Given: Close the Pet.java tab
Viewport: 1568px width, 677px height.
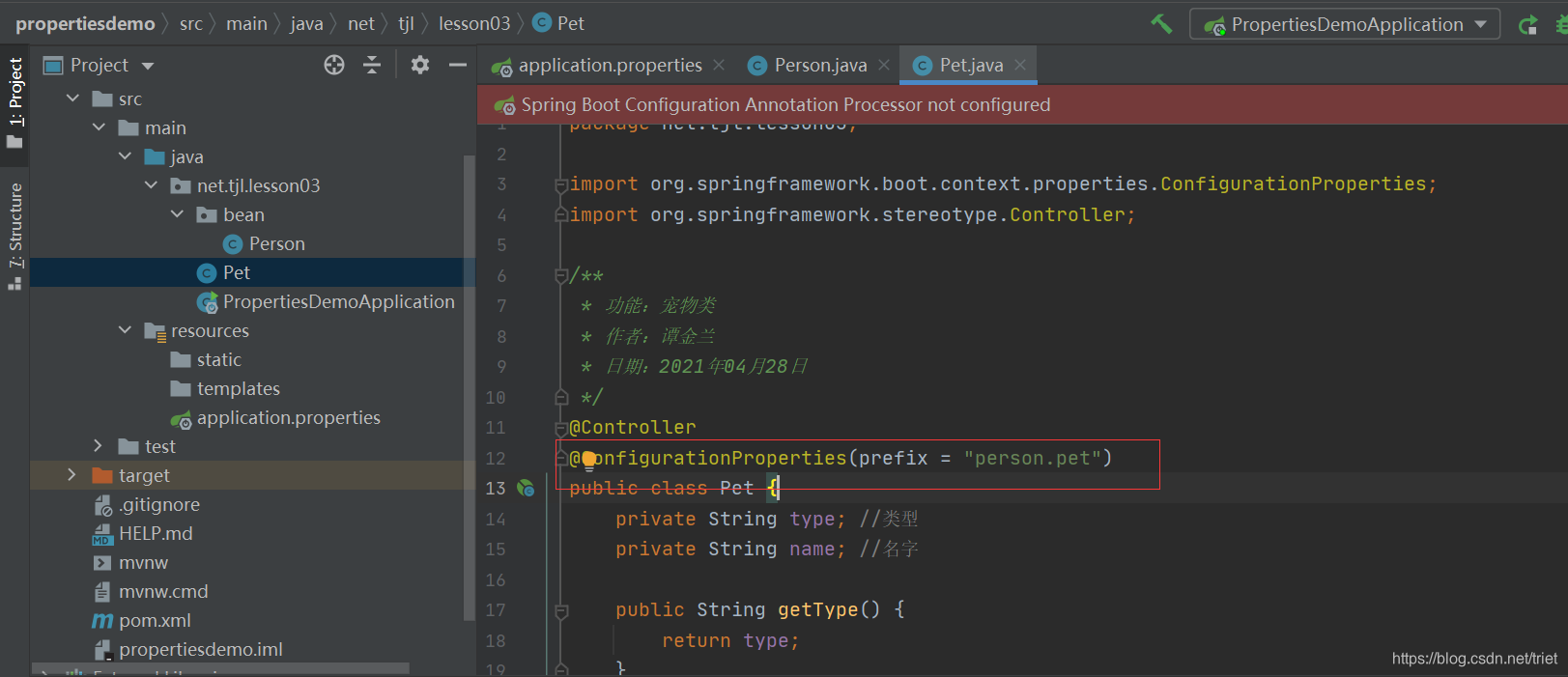Looking at the screenshot, I should (x=1020, y=65).
